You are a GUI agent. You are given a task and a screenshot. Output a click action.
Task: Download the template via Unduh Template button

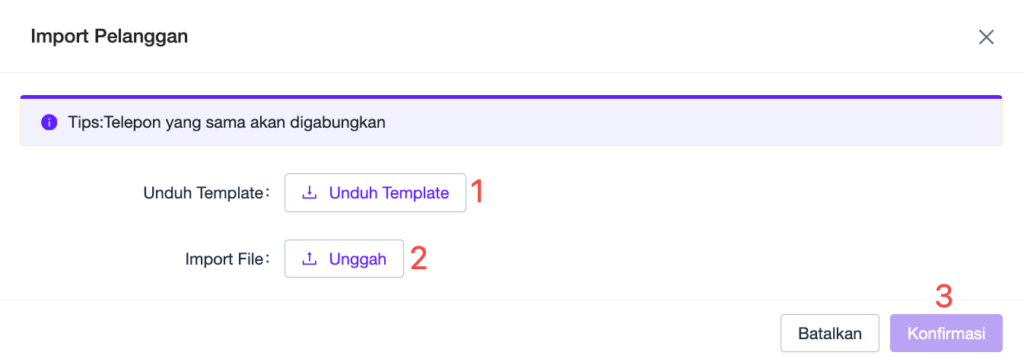point(376,193)
